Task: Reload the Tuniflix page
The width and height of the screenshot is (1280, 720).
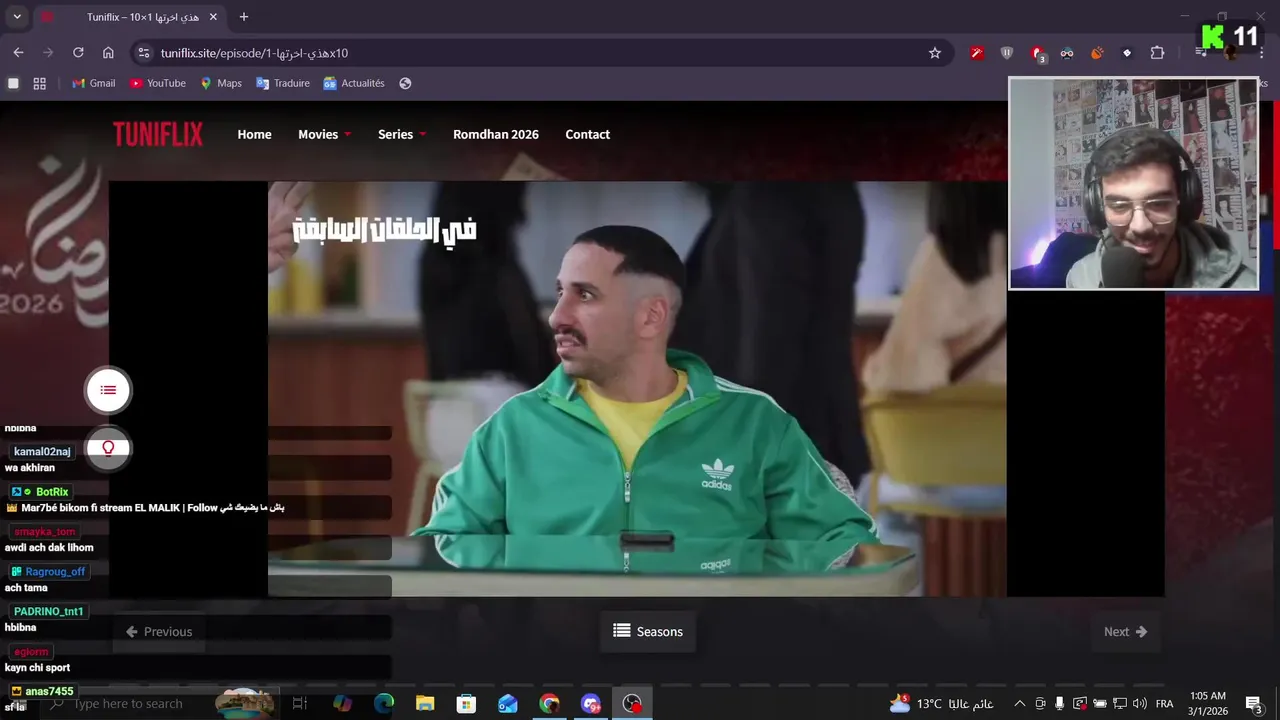Action: (x=78, y=53)
